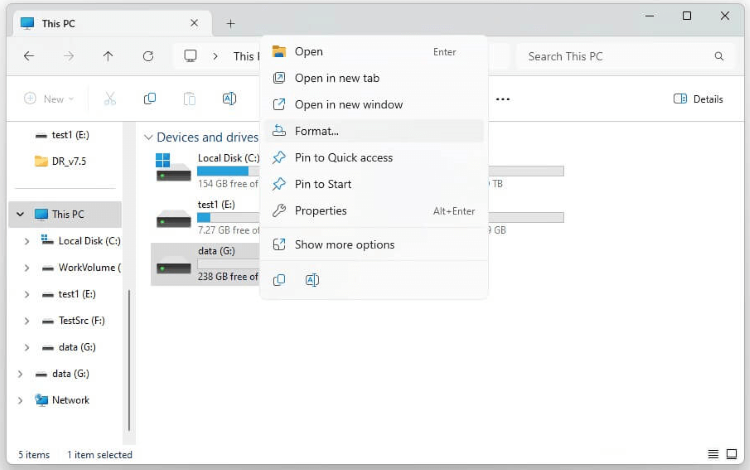
Task: Select TestSrc (F:) in sidebar
Action: coord(74,321)
